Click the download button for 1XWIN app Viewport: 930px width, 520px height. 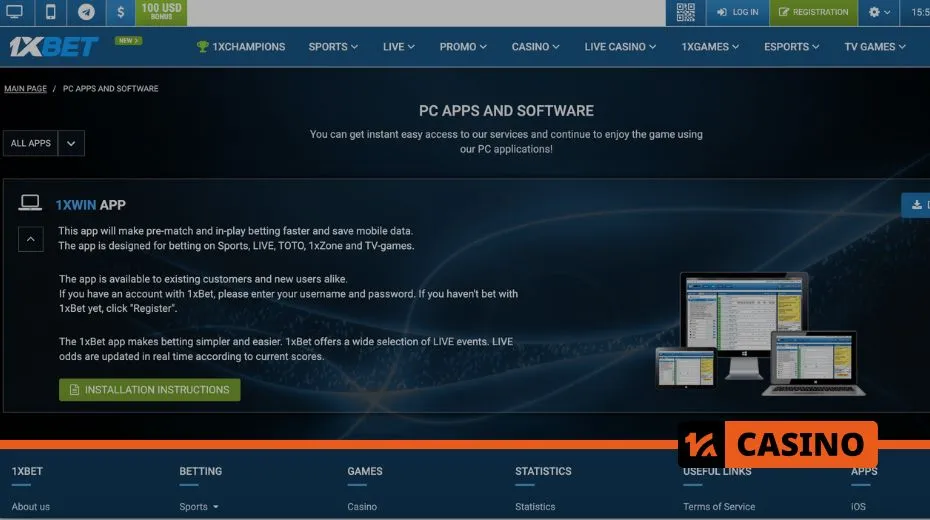coord(917,205)
